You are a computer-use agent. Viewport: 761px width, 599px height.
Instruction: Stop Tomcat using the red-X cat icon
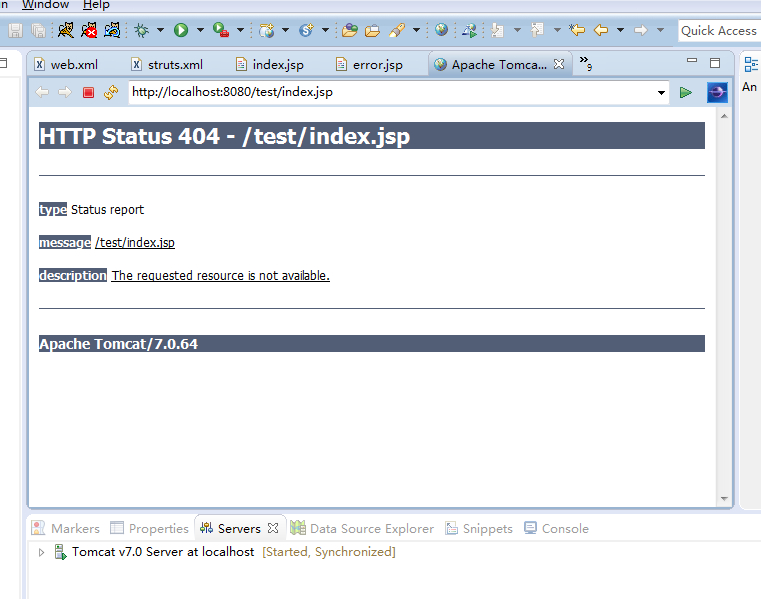(89, 30)
